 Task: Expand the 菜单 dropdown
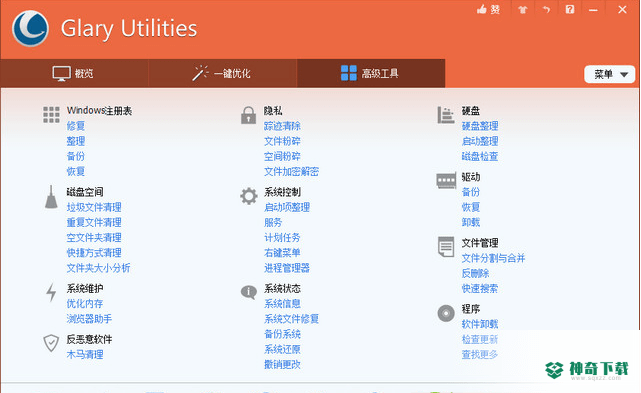pyautogui.click(x=610, y=74)
